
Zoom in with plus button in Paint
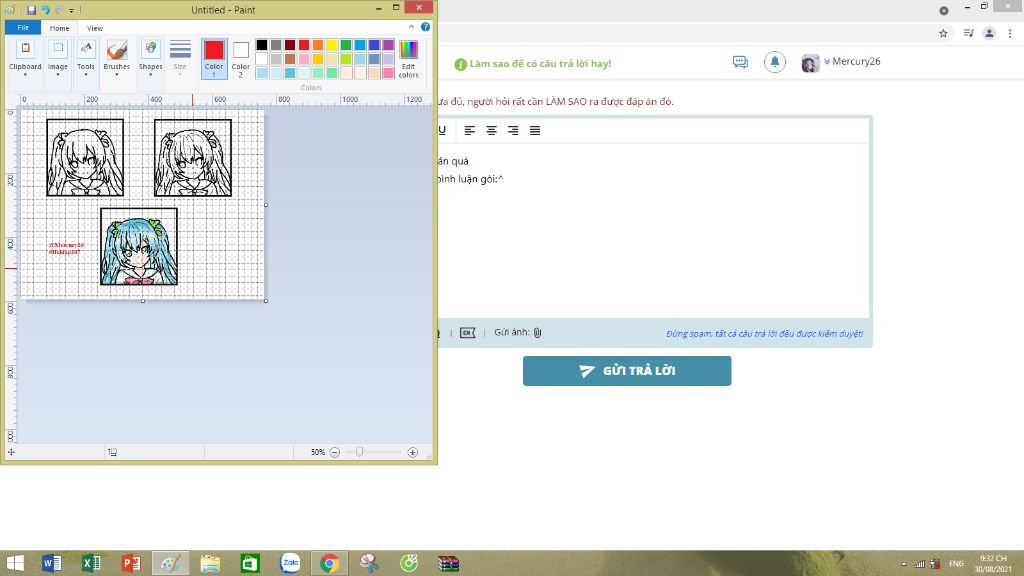pos(413,452)
